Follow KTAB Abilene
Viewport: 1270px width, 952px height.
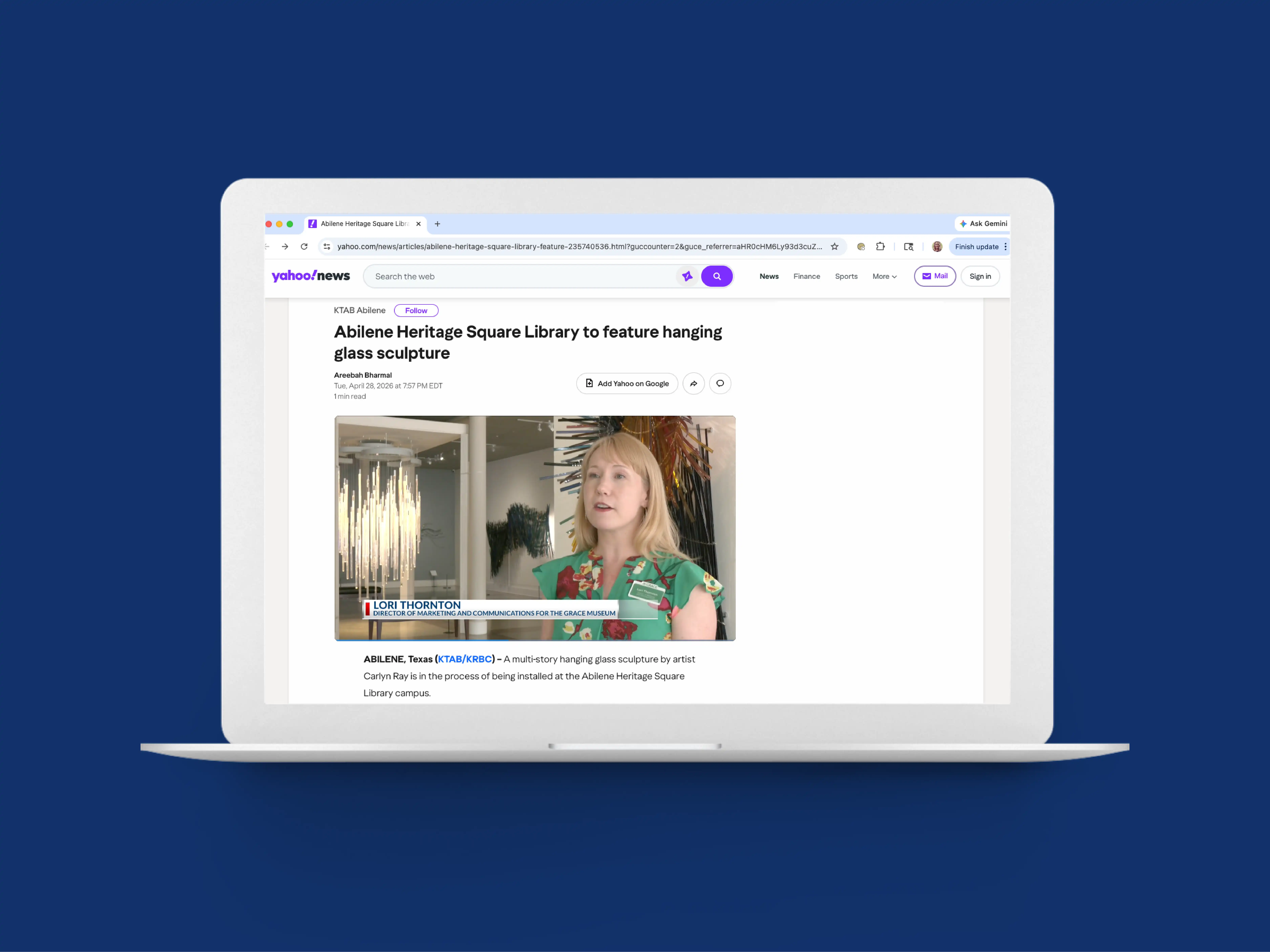[416, 310]
